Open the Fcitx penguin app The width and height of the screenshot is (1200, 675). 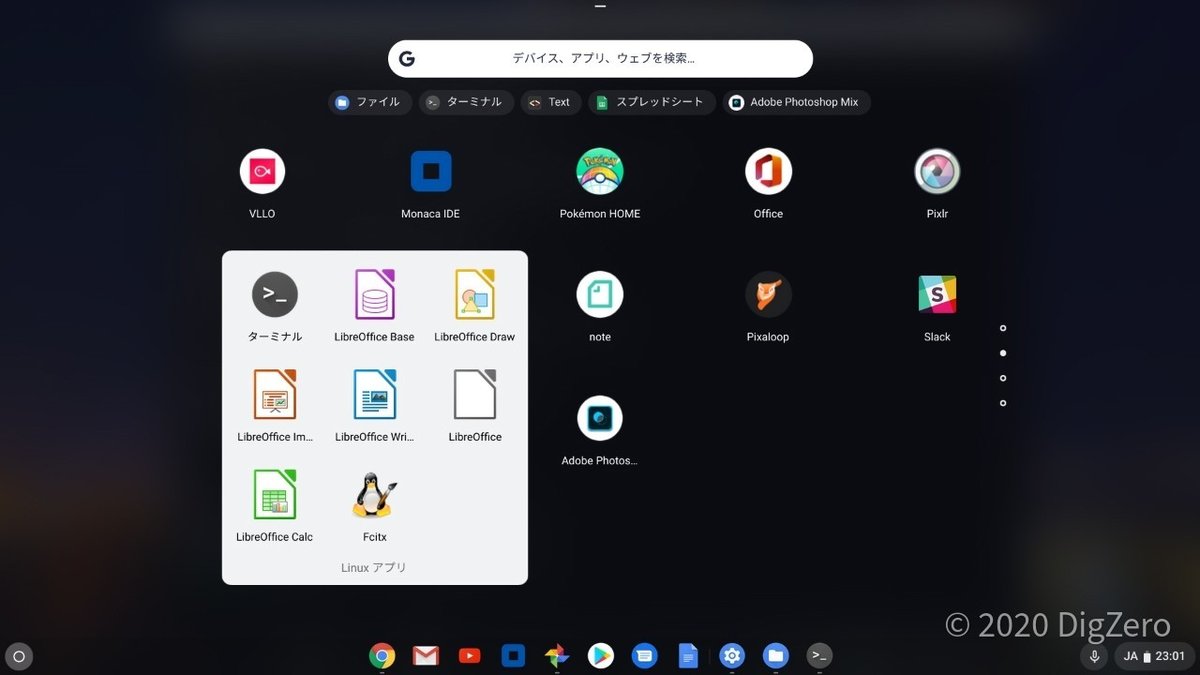click(375, 495)
